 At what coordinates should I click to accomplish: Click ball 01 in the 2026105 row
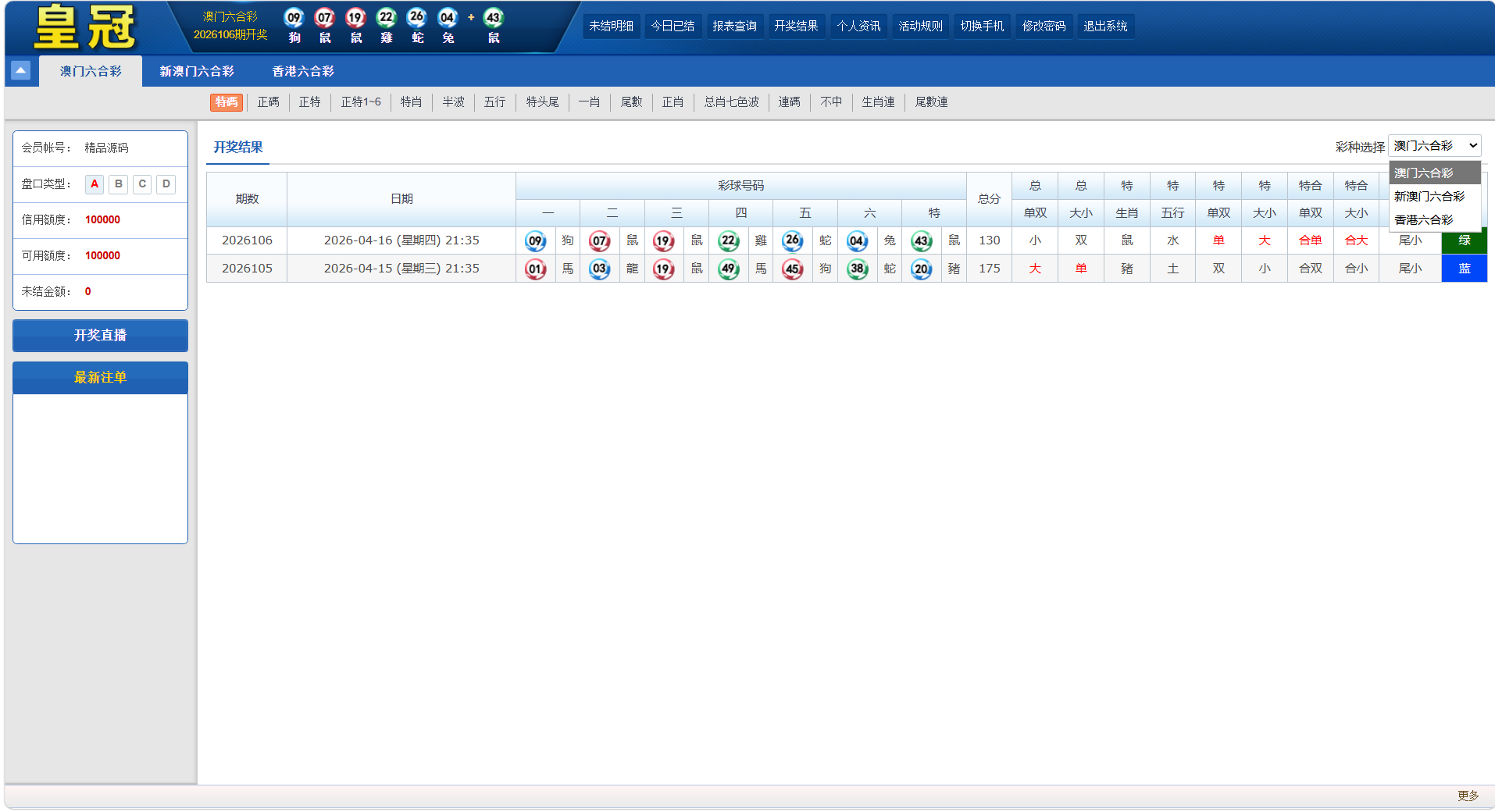pos(535,269)
